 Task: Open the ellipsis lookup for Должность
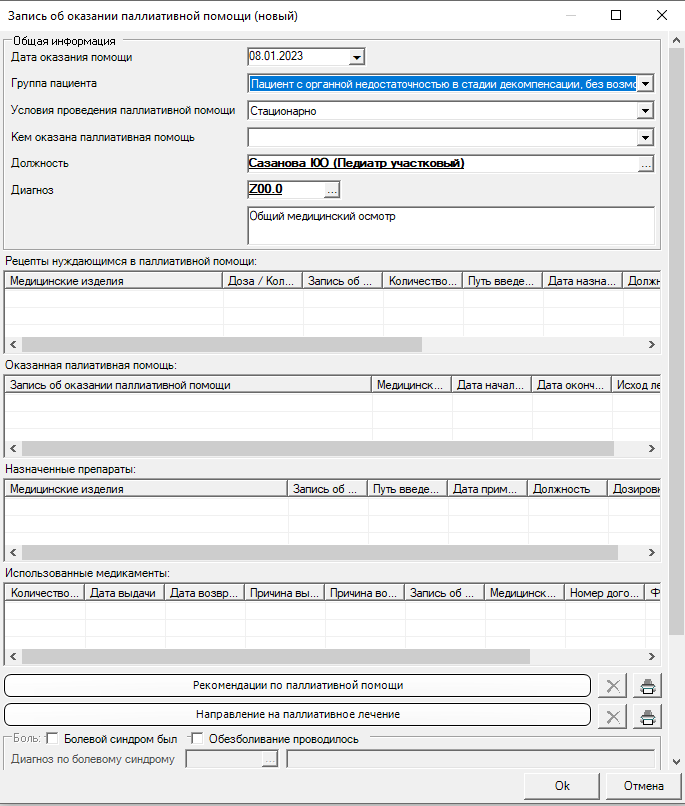point(645,164)
